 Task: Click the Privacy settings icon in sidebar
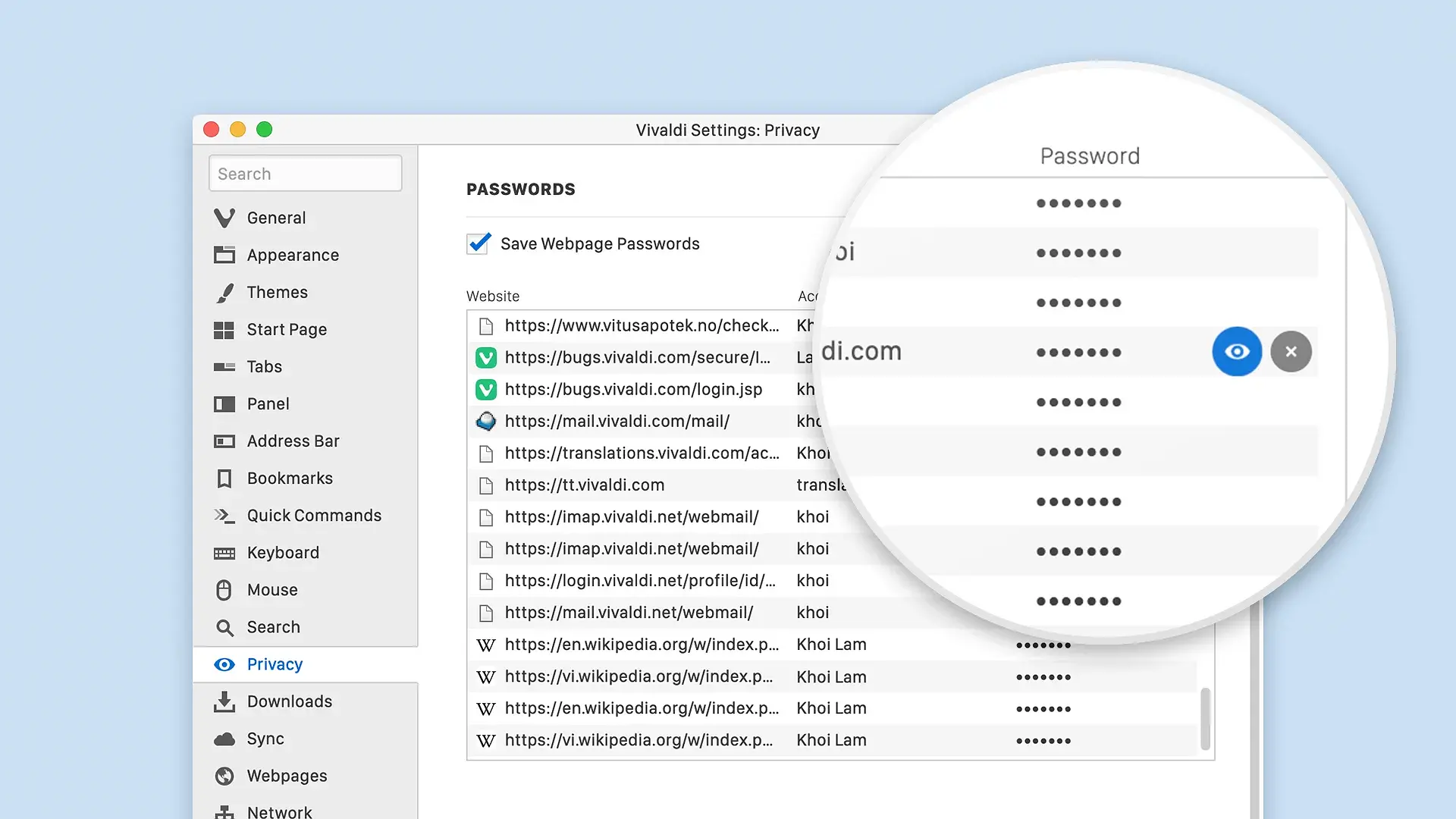(x=225, y=663)
